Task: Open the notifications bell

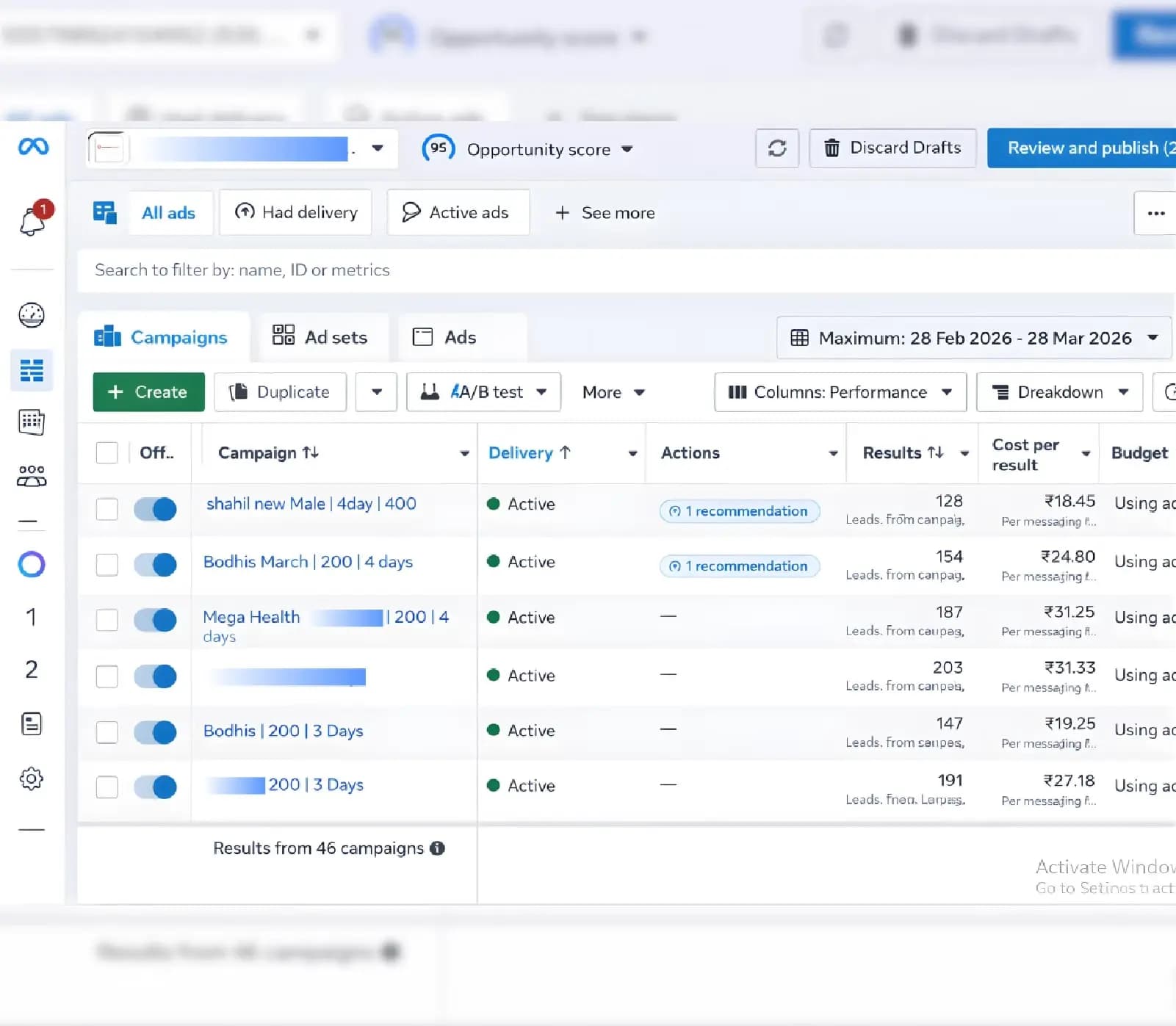Action: (x=33, y=220)
